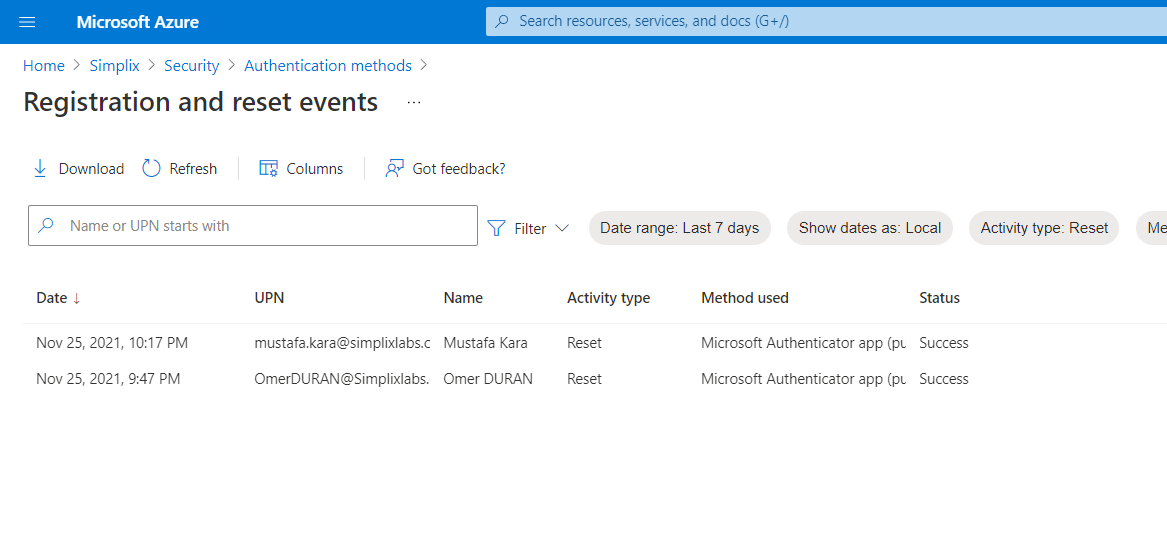Sort by the Method used column header
Viewport: 1167px width, 536px height.
(x=745, y=298)
